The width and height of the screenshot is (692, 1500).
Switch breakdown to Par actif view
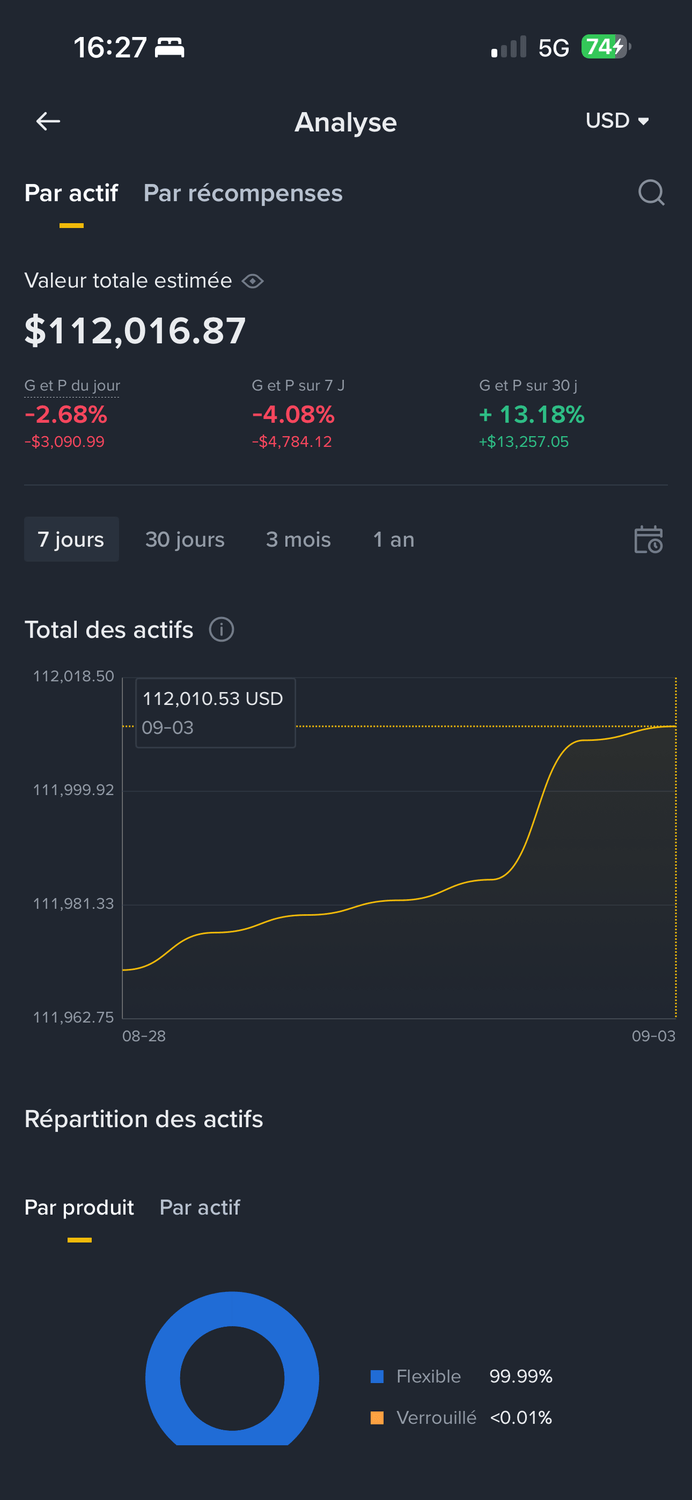200,1207
